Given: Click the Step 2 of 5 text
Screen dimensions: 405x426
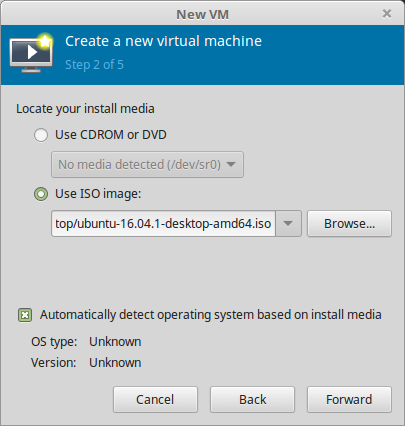Looking at the screenshot, I should pos(94,65).
